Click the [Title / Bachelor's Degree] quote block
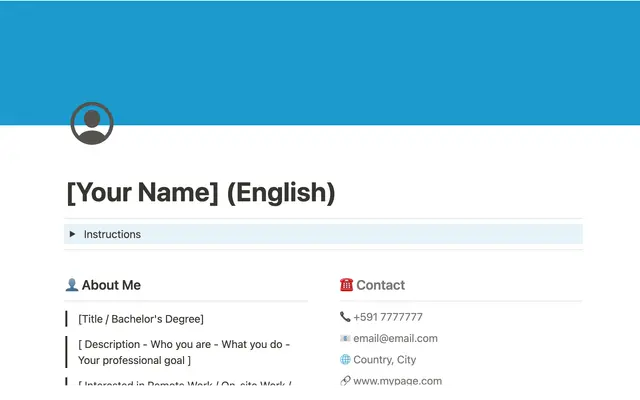Screen dimensions: 640x400 [141, 319]
